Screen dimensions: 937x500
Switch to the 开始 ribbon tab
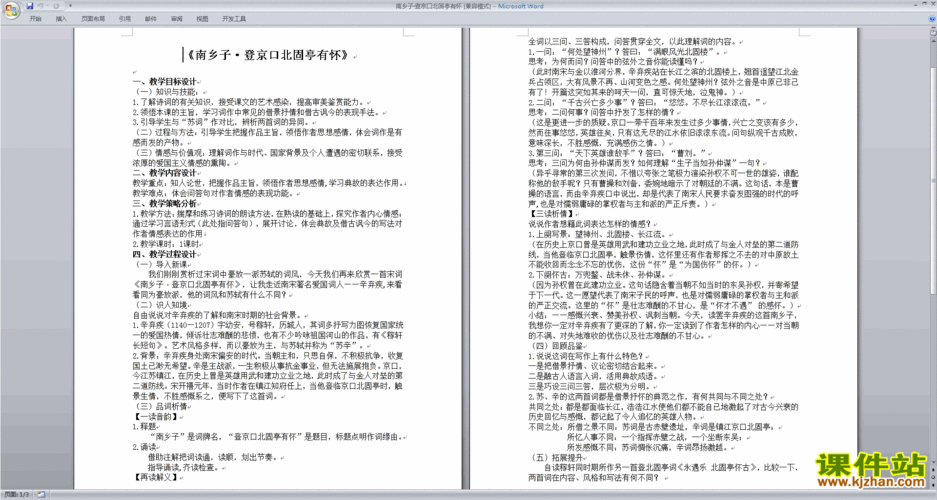[36, 19]
